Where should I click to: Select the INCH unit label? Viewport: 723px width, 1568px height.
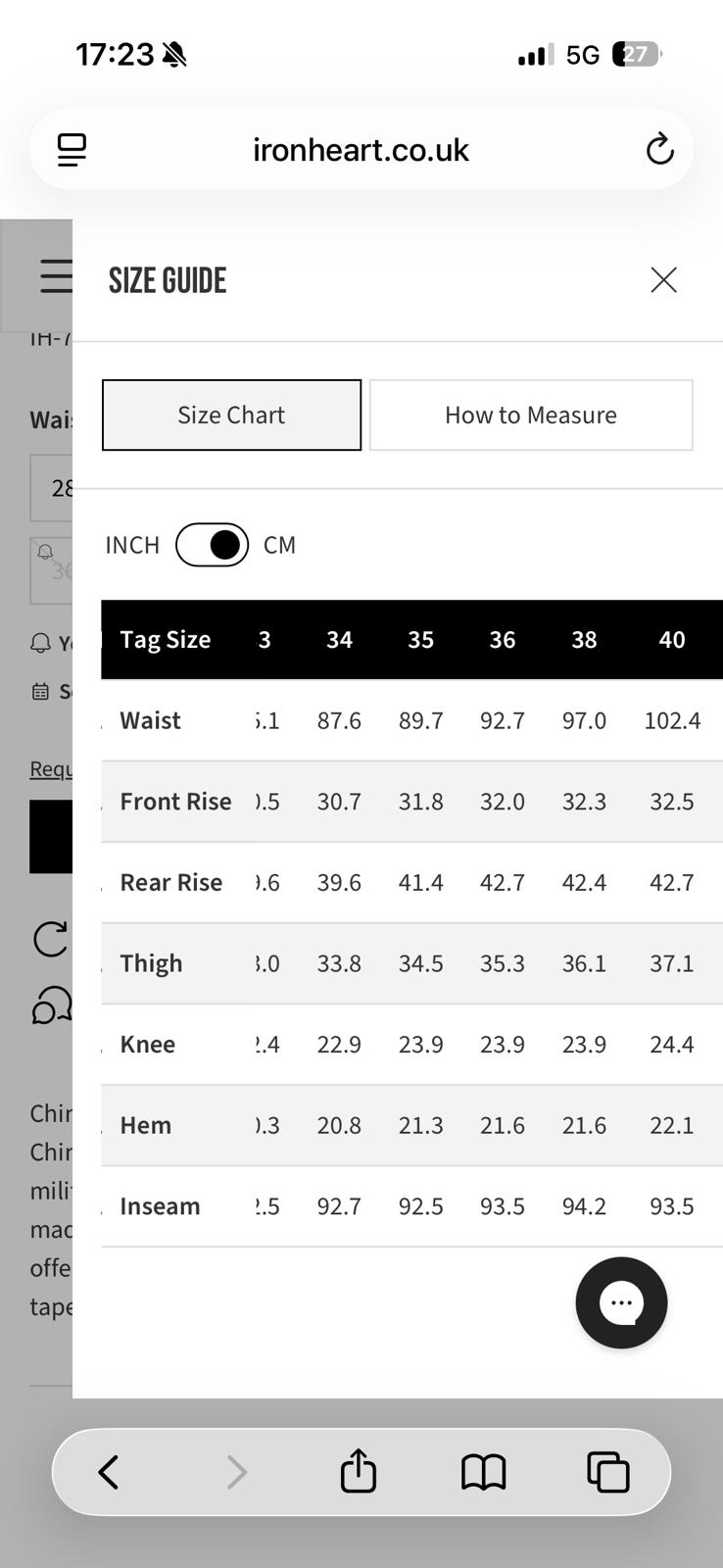coord(132,545)
